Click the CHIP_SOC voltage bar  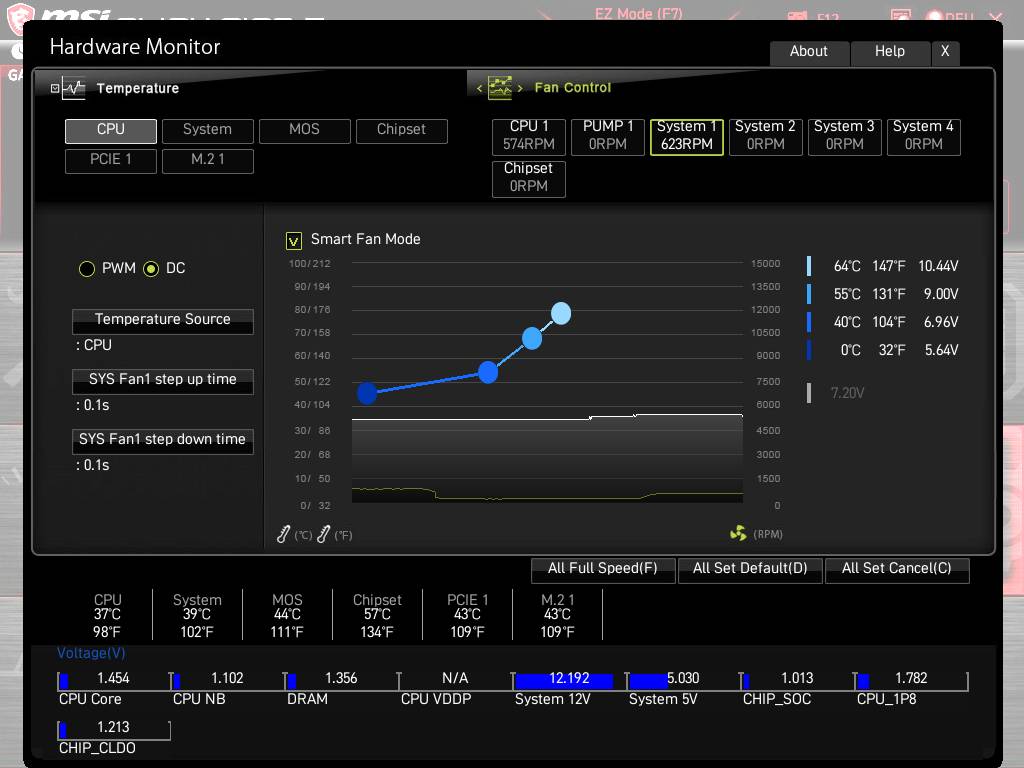tap(797, 680)
